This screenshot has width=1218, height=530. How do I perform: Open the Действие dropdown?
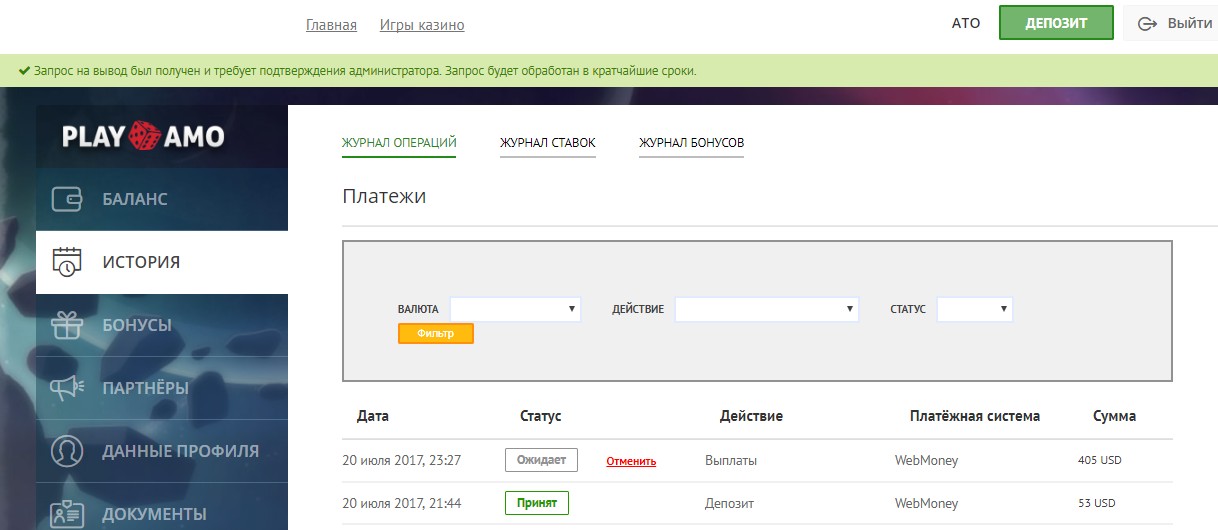[x=767, y=309]
